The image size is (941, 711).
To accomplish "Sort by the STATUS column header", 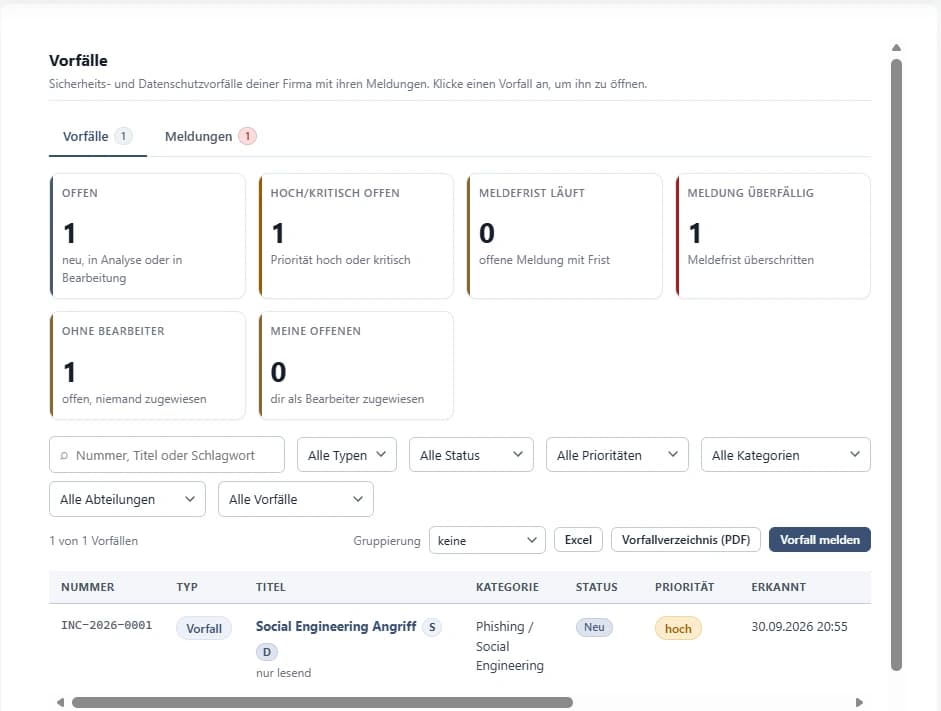I will click(597, 587).
